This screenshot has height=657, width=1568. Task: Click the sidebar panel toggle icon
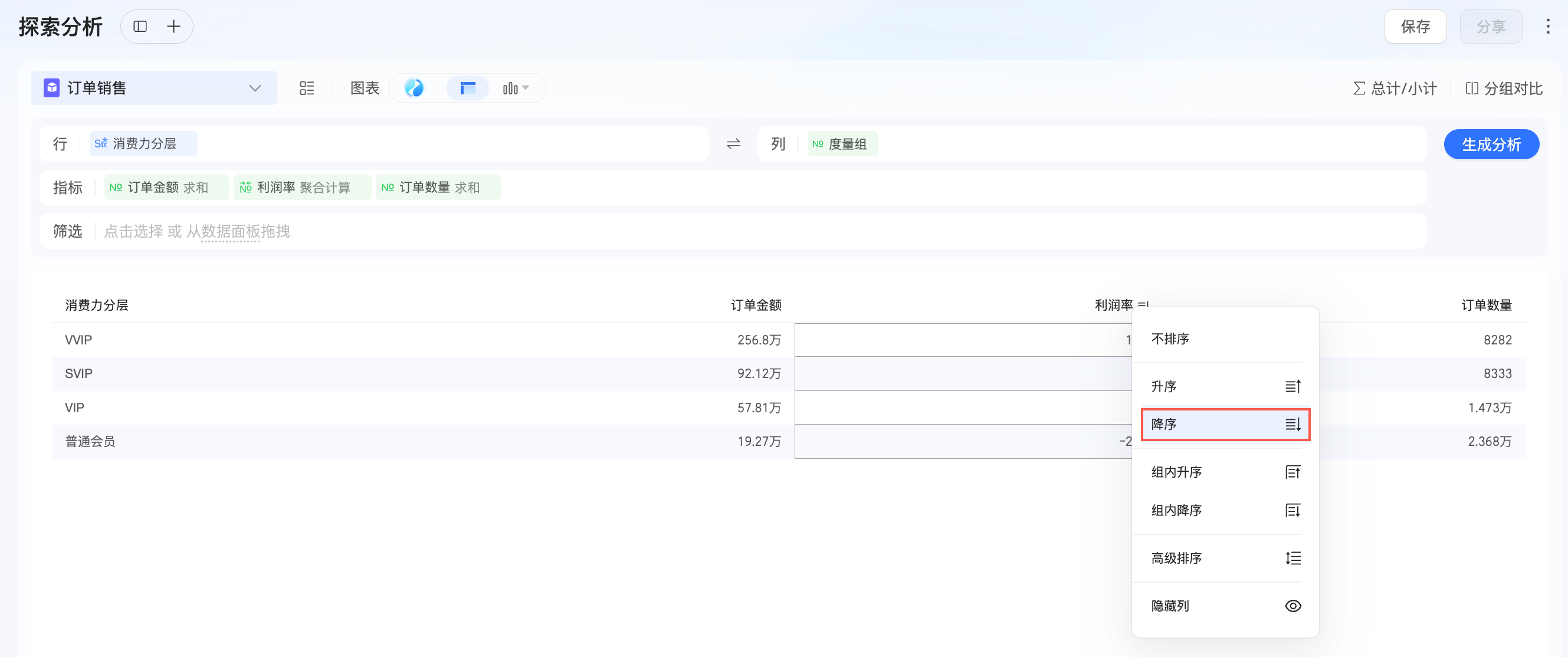pyautogui.click(x=140, y=26)
